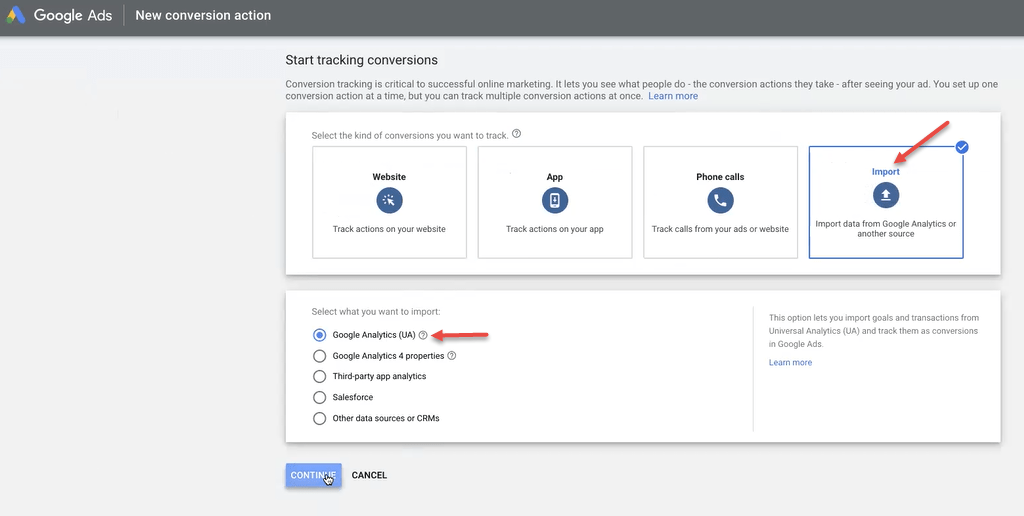Open help icon next to Google Analytics 4 properties
Viewport: 1024px width, 516px height.
pyautogui.click(x=451, y=356)
